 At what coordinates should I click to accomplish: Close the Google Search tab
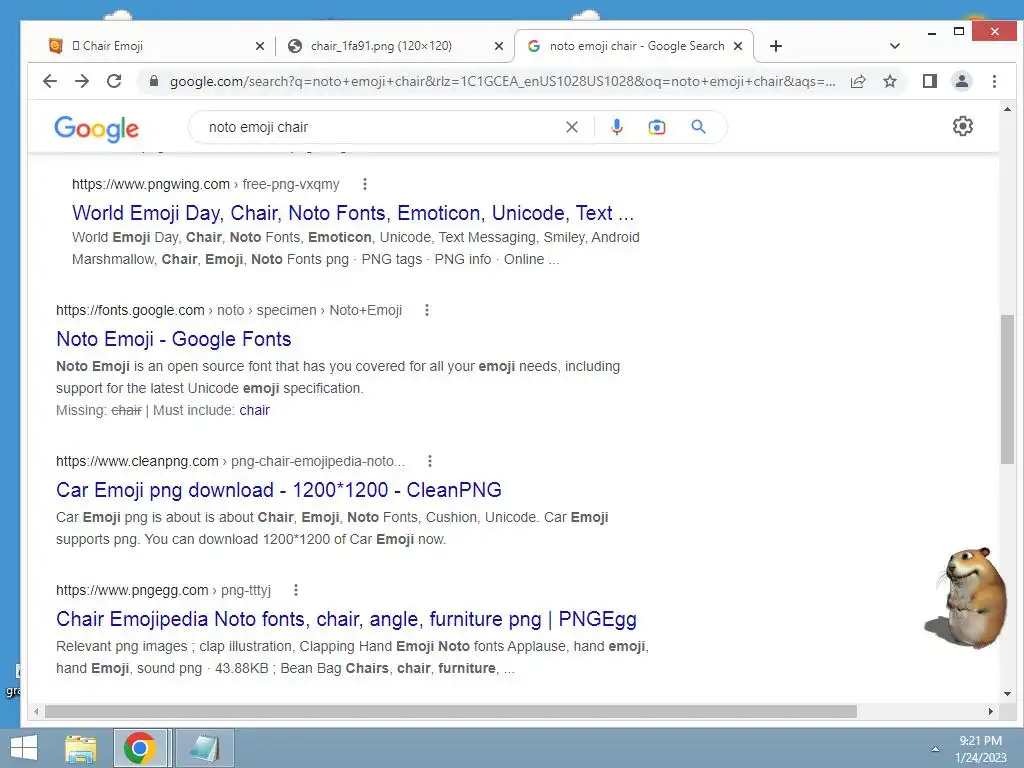[x=738, y=46]
